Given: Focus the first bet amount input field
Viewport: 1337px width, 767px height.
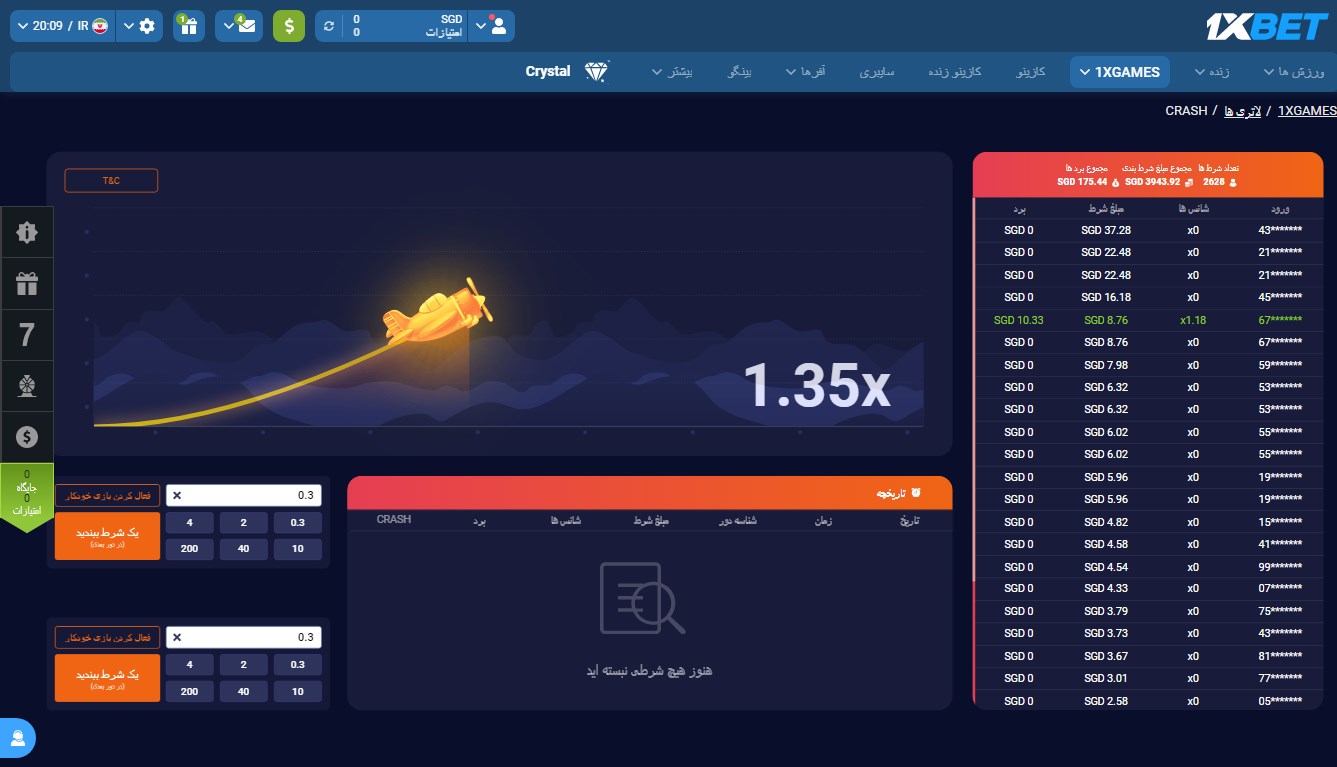Looking at the screenshot, I should point(244,495).
